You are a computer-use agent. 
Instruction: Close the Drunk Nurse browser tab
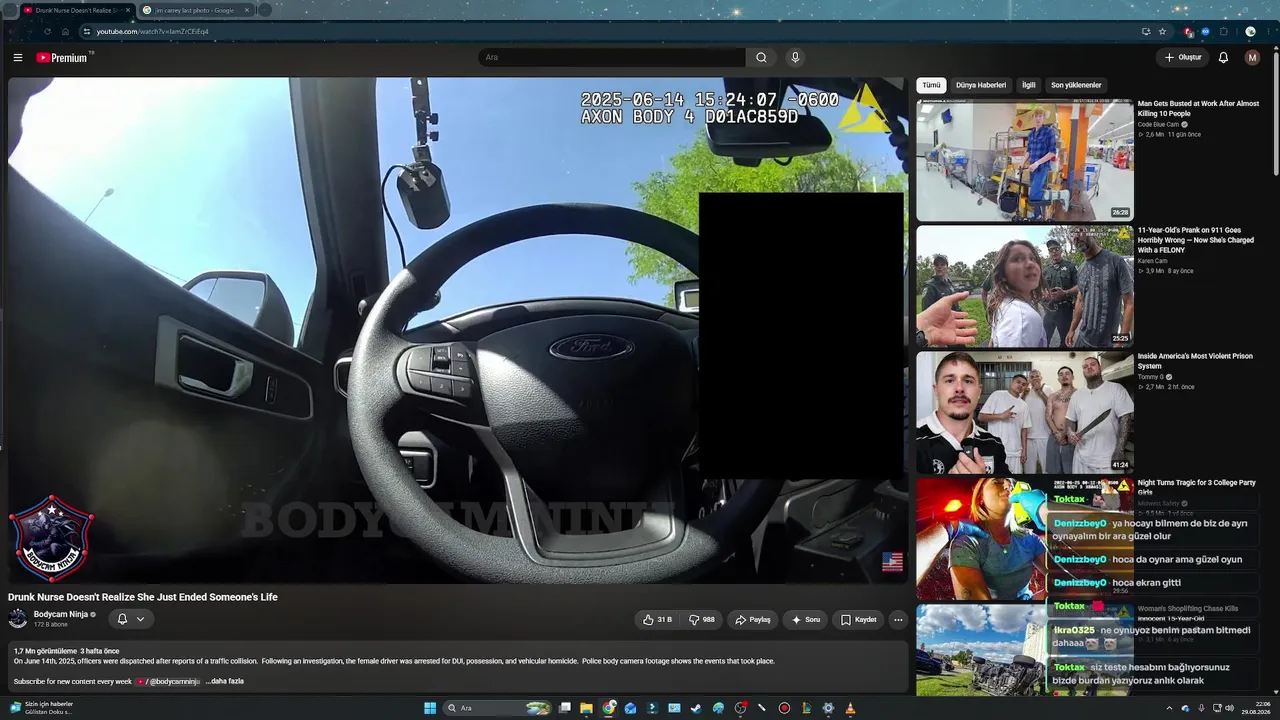(x=127, y=10)
